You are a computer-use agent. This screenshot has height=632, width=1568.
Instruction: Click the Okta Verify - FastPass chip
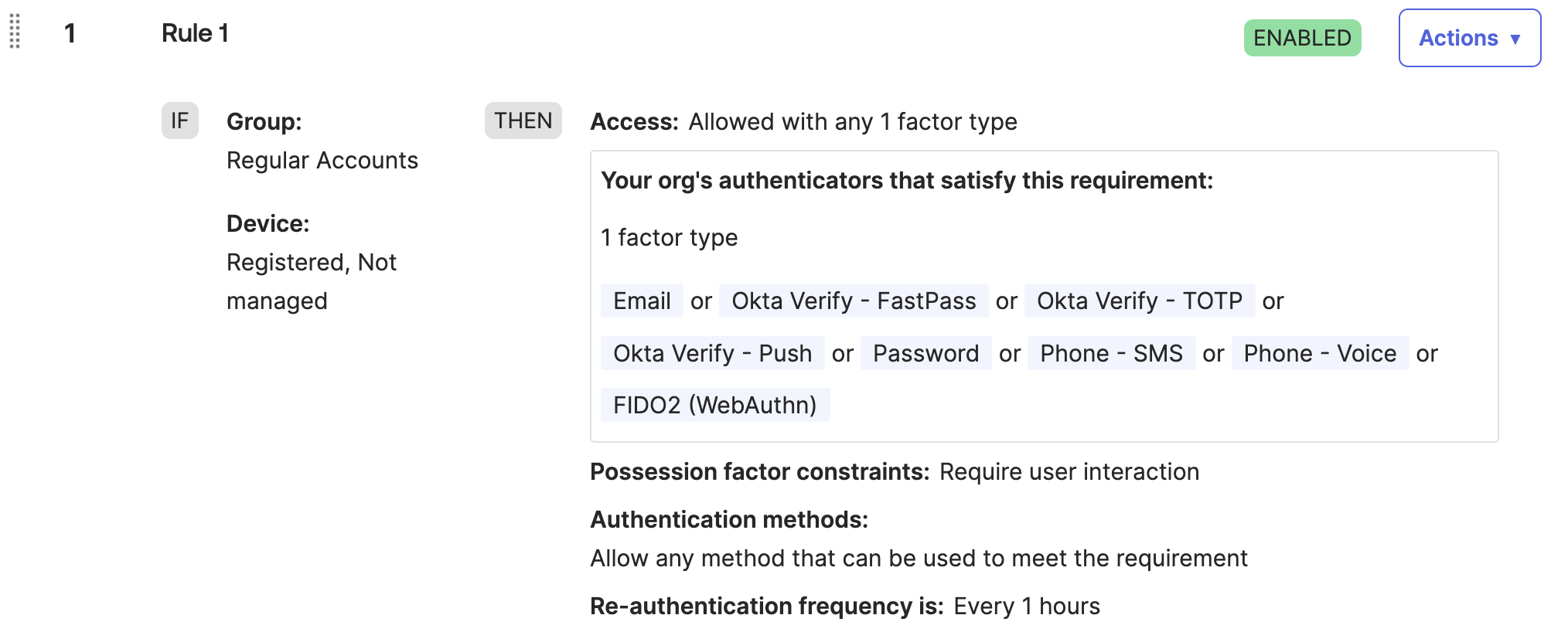(x=853, y=301)
